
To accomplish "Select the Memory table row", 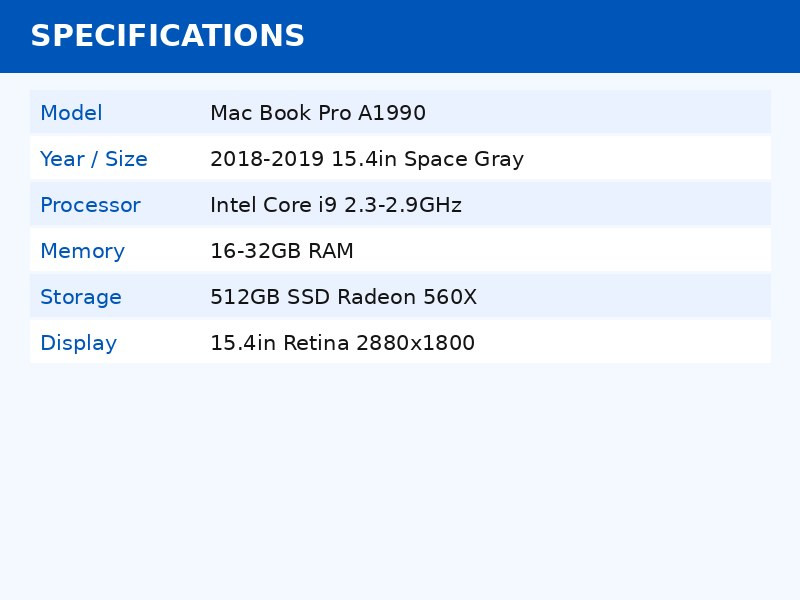I will click(x=400, y=250).
